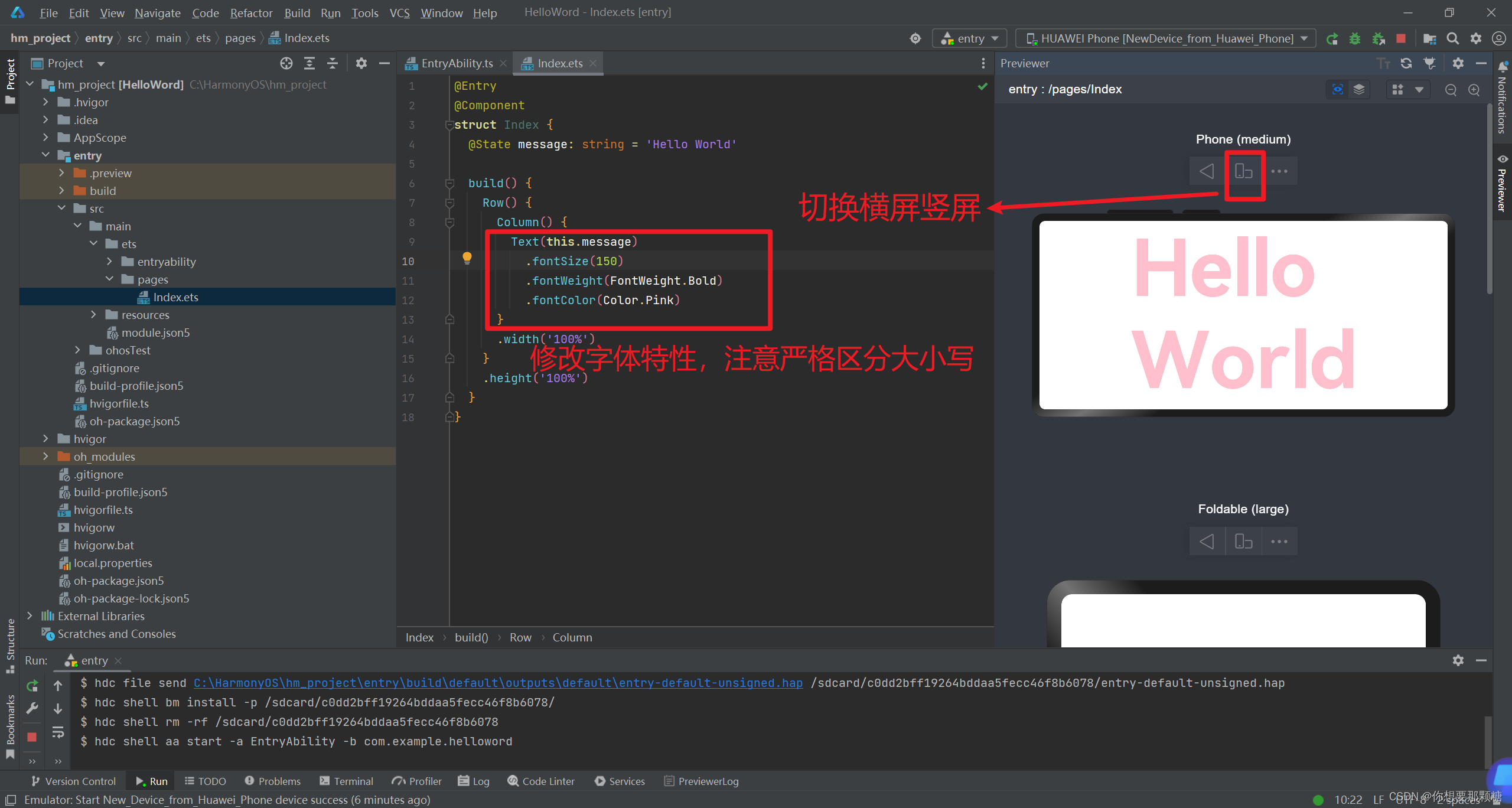This screenshot has height=808, width=1512.
Task: Toggle the component layers view in Previewer
Action: click(1359, 90)
